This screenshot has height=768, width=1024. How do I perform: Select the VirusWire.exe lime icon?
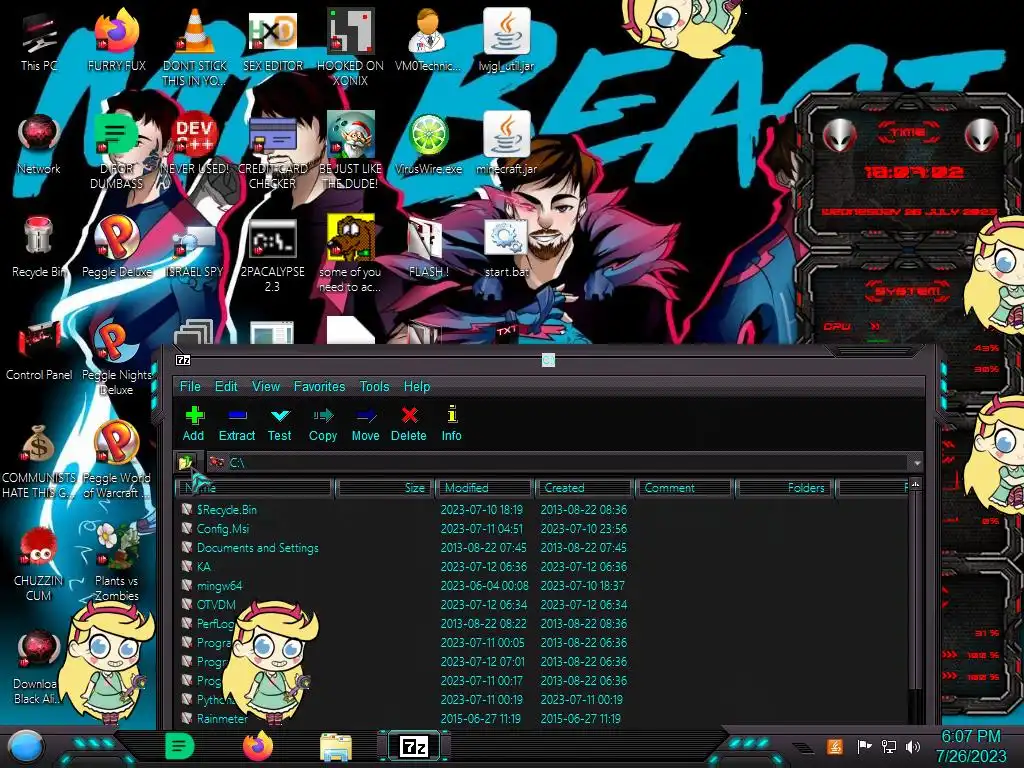(428, 144)
